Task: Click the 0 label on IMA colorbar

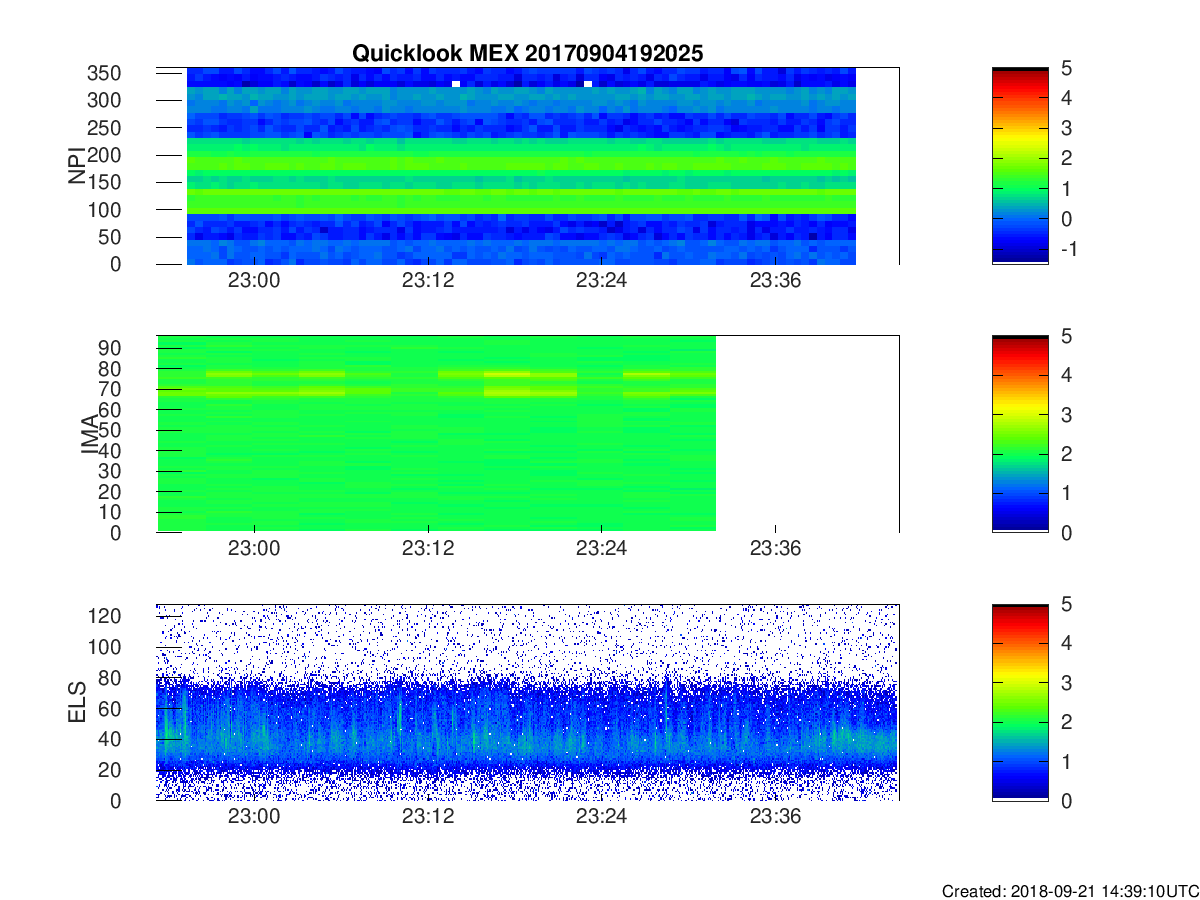Action: click(x=1066, y=532)
